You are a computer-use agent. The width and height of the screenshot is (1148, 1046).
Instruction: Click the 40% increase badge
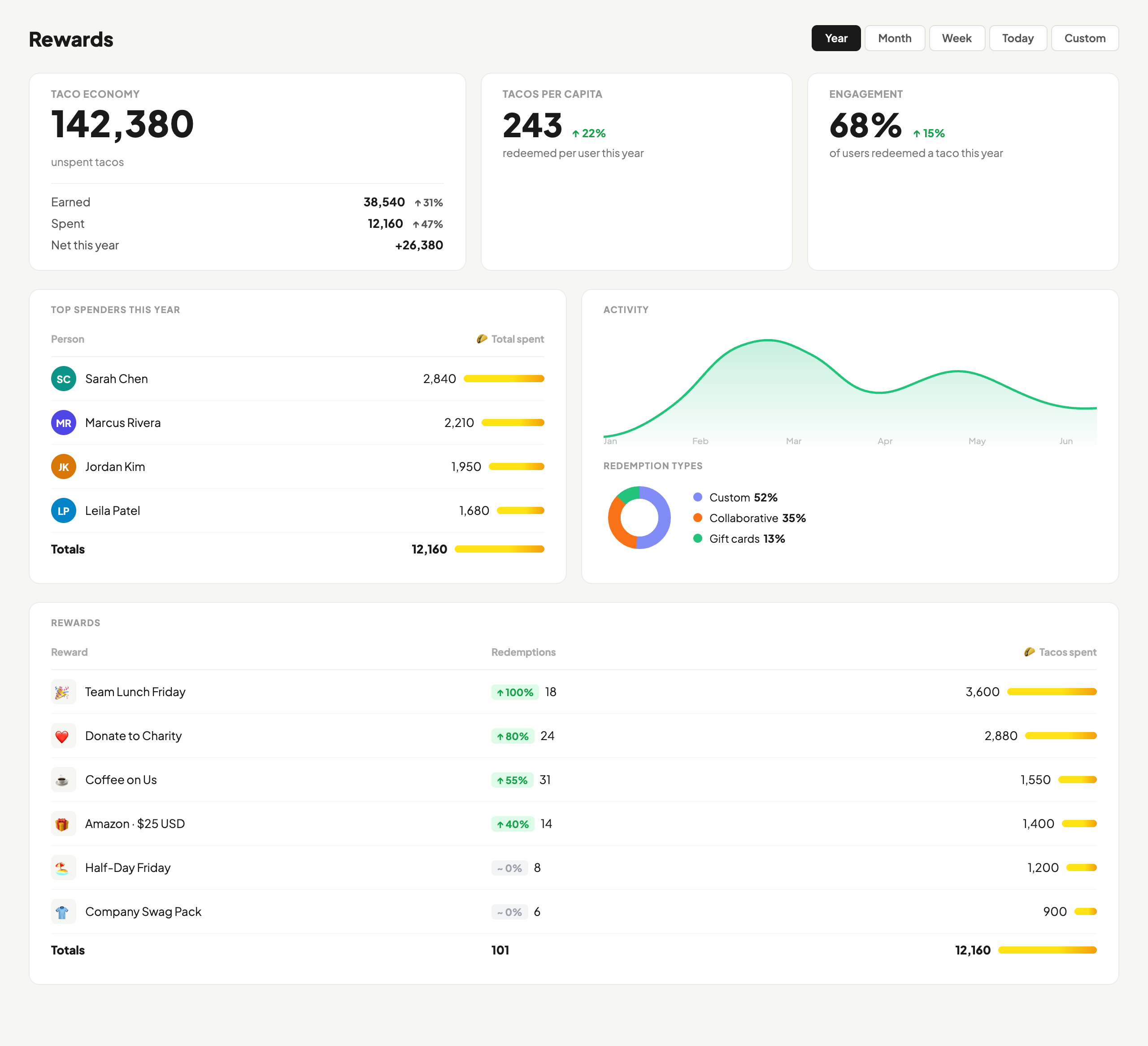[513, 824]
